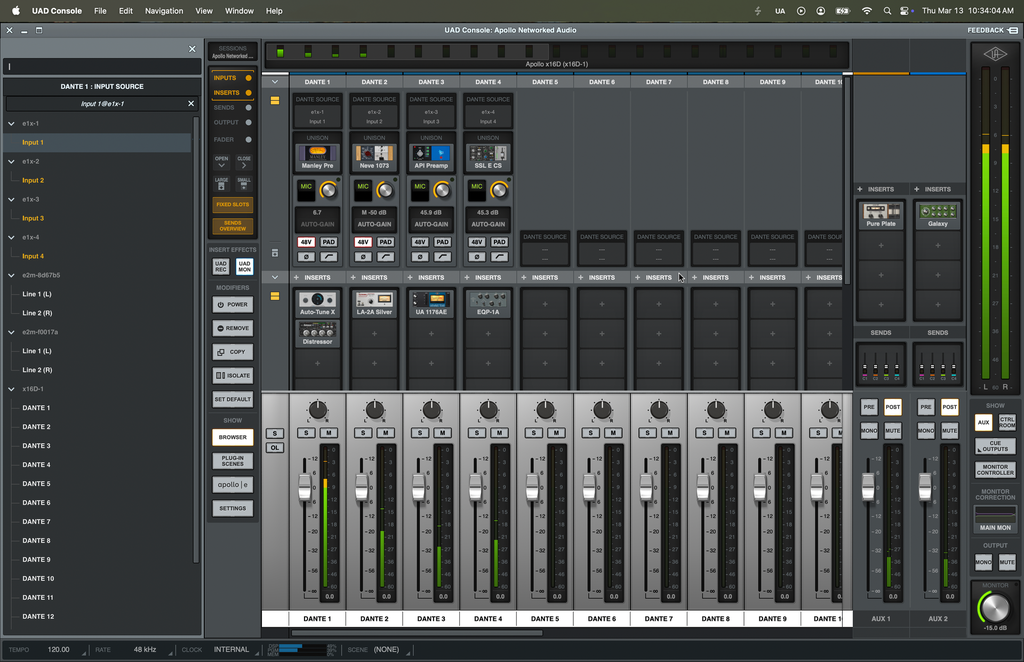This screenshot has width=1024, height=662.
Task: Toggle UAD REC insert effects mode
Action: (221, 266)
